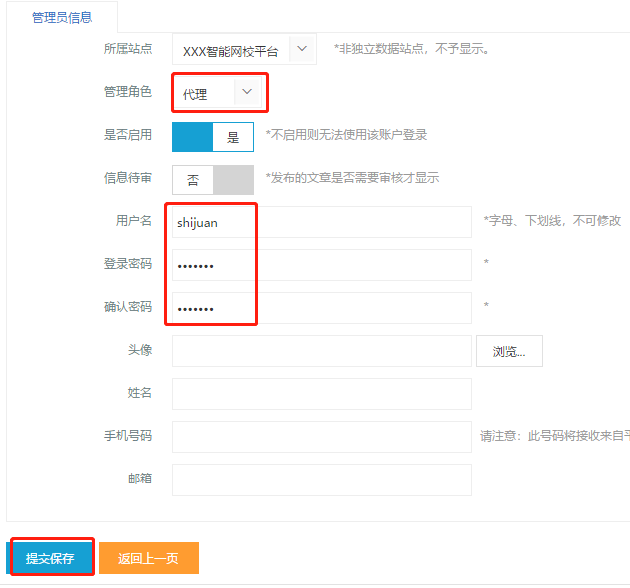Screen dimensions: 630x588
Task: Focus the 姓名 input box
Action: [x=320, y=394]
